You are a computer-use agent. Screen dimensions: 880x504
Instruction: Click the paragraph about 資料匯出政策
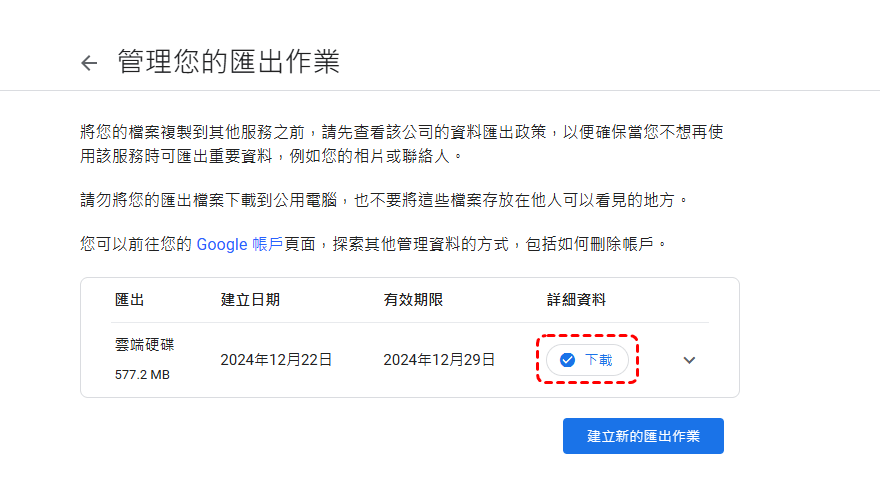(400, 132)
